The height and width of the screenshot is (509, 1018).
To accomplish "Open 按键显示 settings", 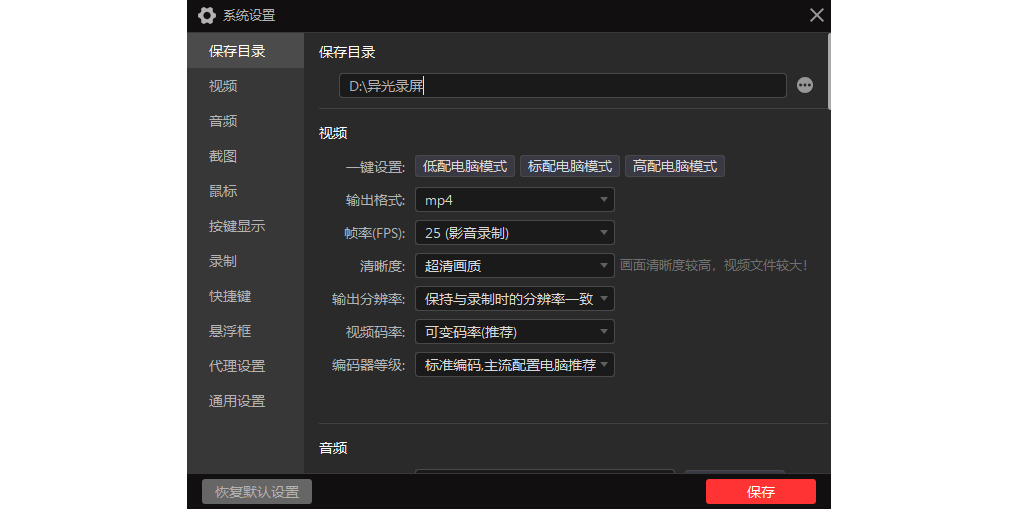I will coord(245,226).
